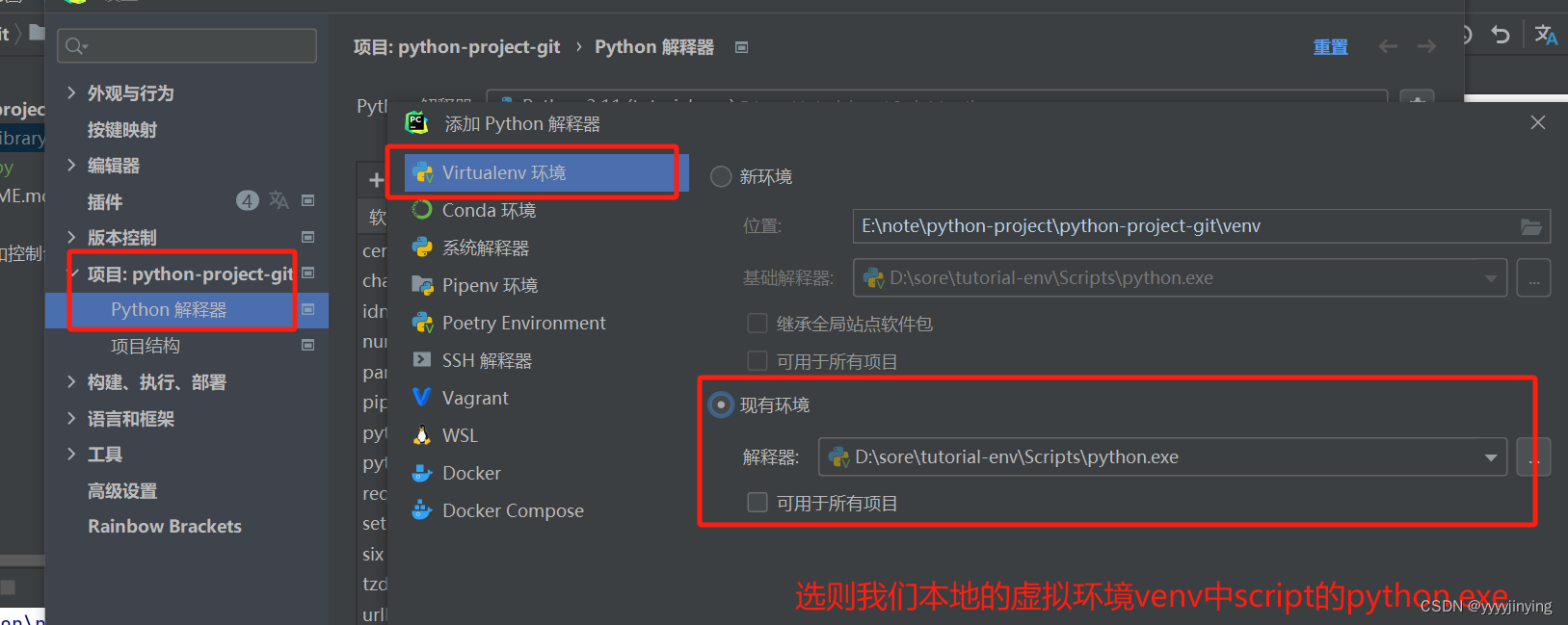The width and height of the screenshot is (1568, 625).
Task: Click the Vagrant V icon
Action: coord(422,397)
